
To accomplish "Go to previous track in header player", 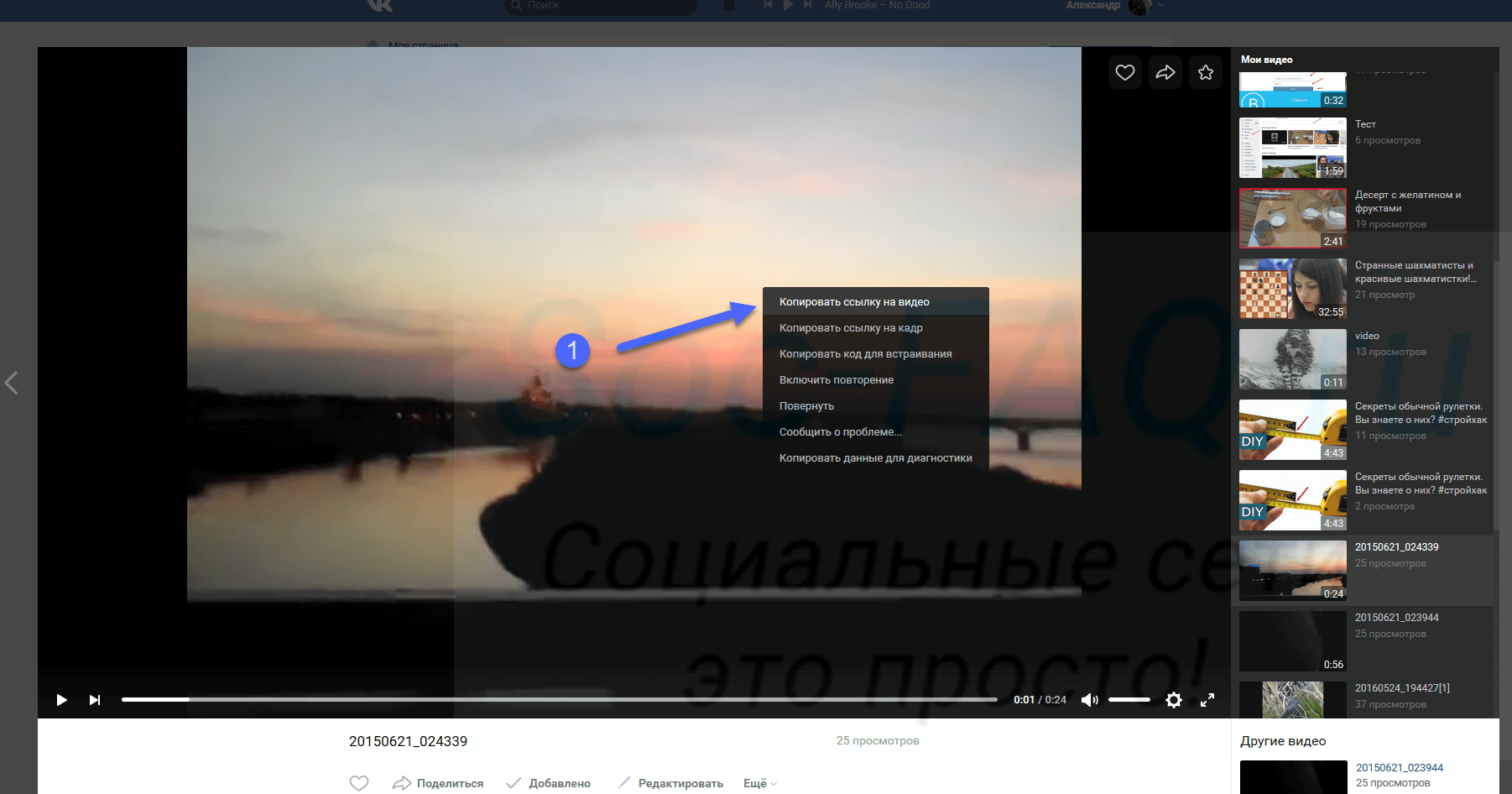I will coord(768,5).
